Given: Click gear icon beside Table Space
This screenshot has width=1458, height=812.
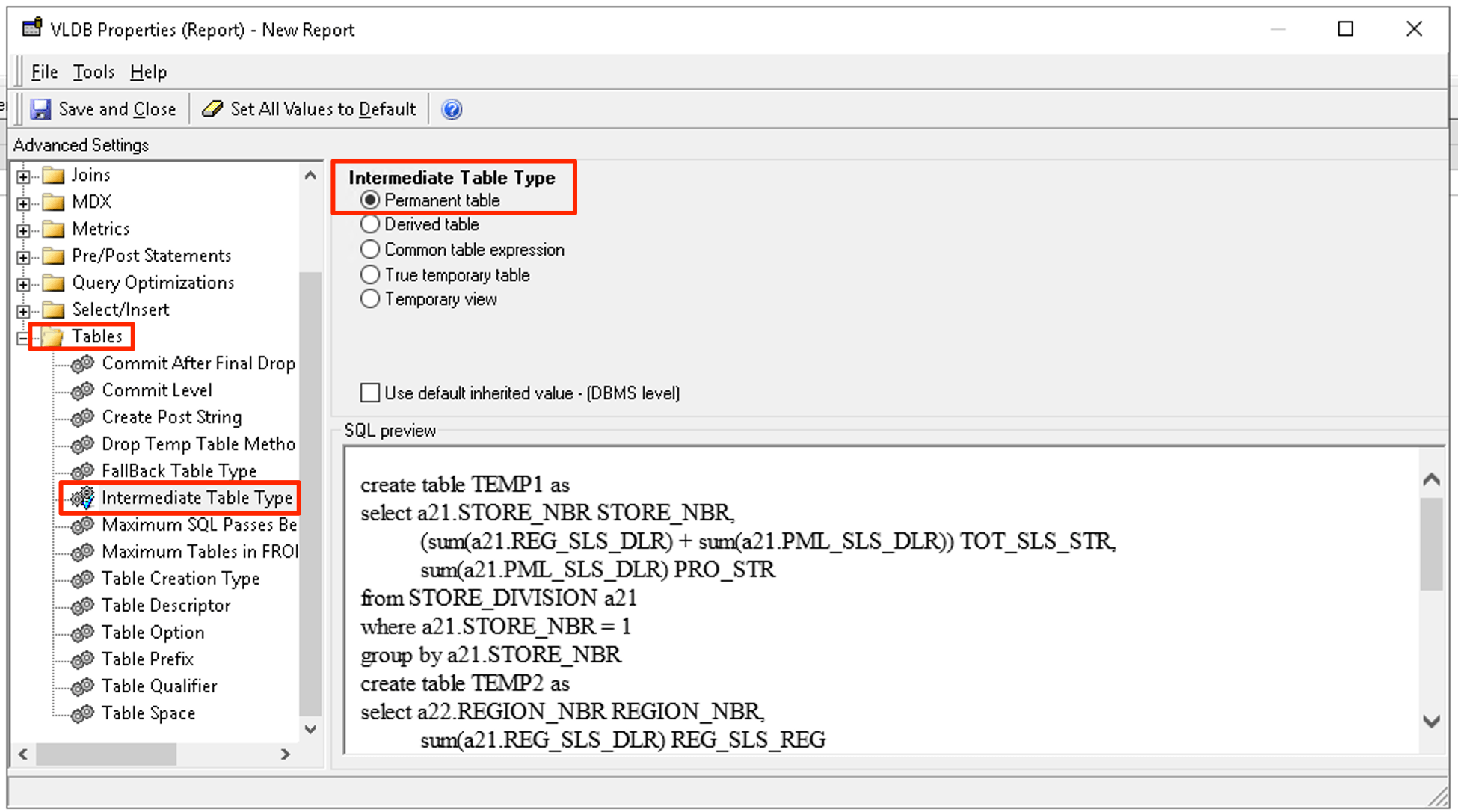Looking at the screenshot, I should 82,713.
